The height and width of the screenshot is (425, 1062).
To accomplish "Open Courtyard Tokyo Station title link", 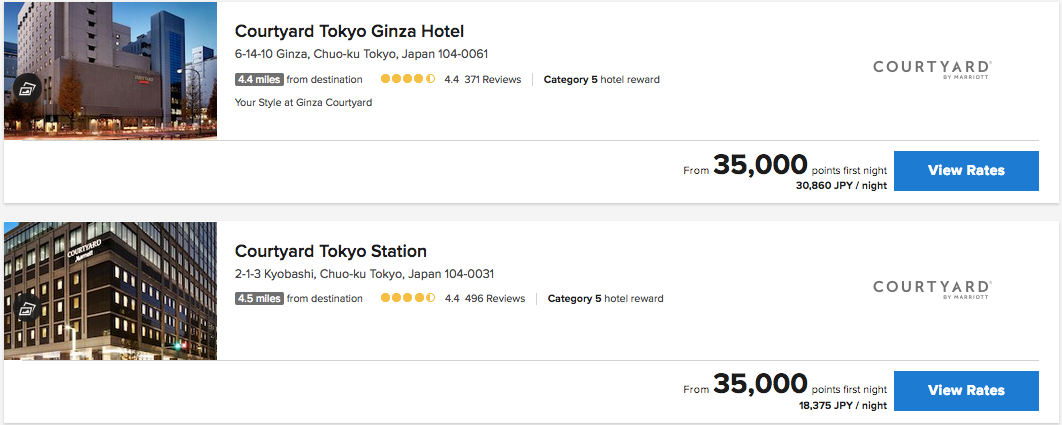I will (331, 251).
